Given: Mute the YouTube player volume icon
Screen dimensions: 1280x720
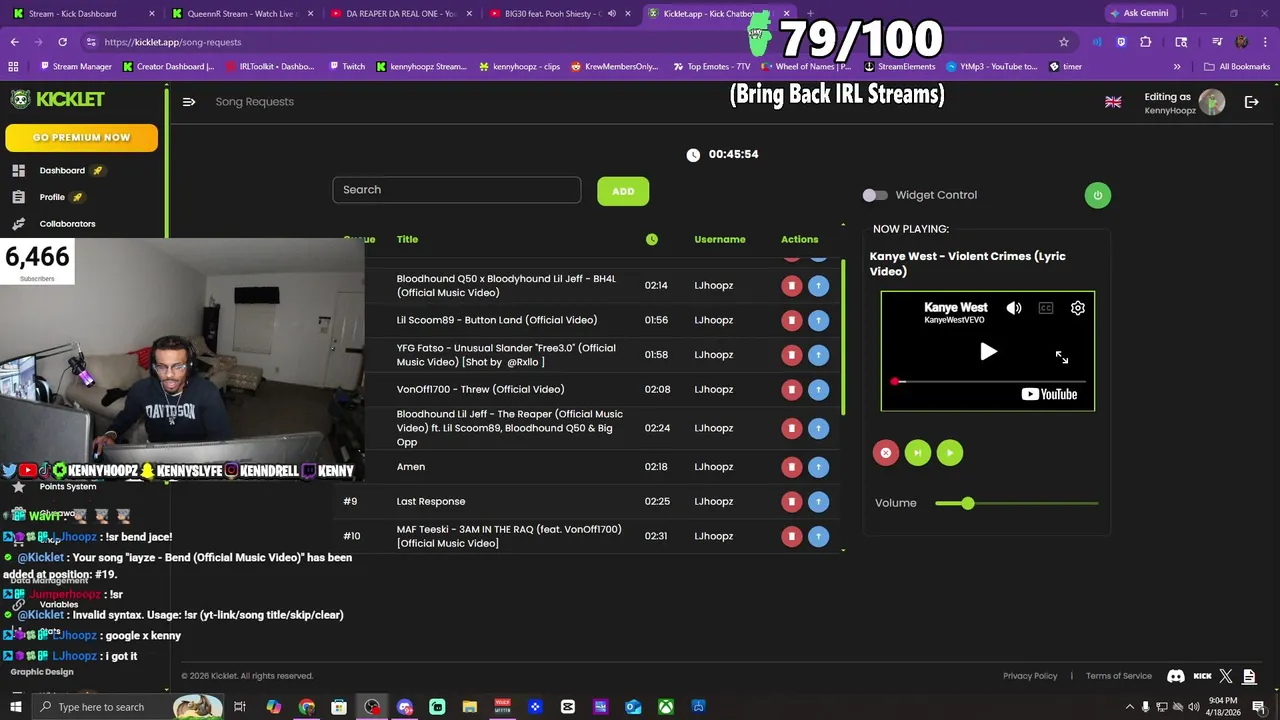Looking at the screenshot, I should (x=1014, y=308).
